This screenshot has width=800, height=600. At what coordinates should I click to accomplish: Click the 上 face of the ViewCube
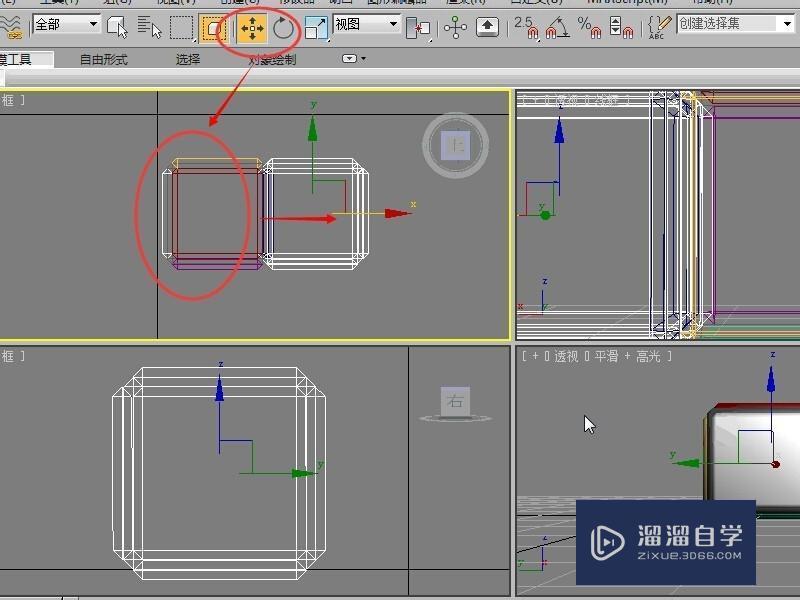(x=456, y=145)
